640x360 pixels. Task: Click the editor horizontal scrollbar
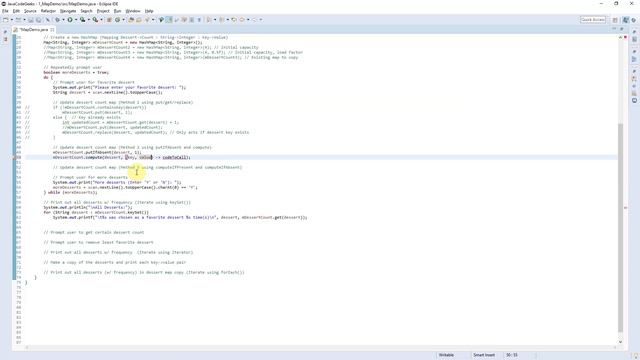pyautogui.click(x=320, y=347)
